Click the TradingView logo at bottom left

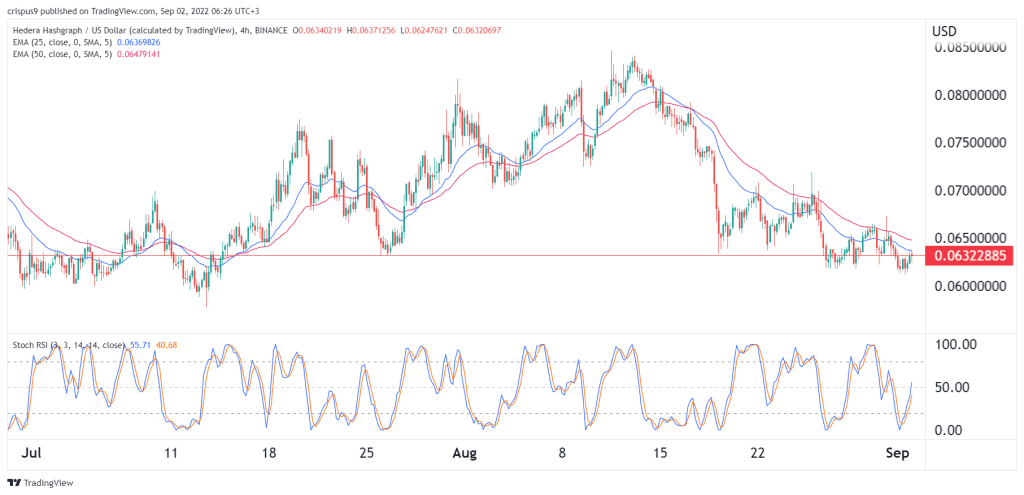[x=40, y=483]
